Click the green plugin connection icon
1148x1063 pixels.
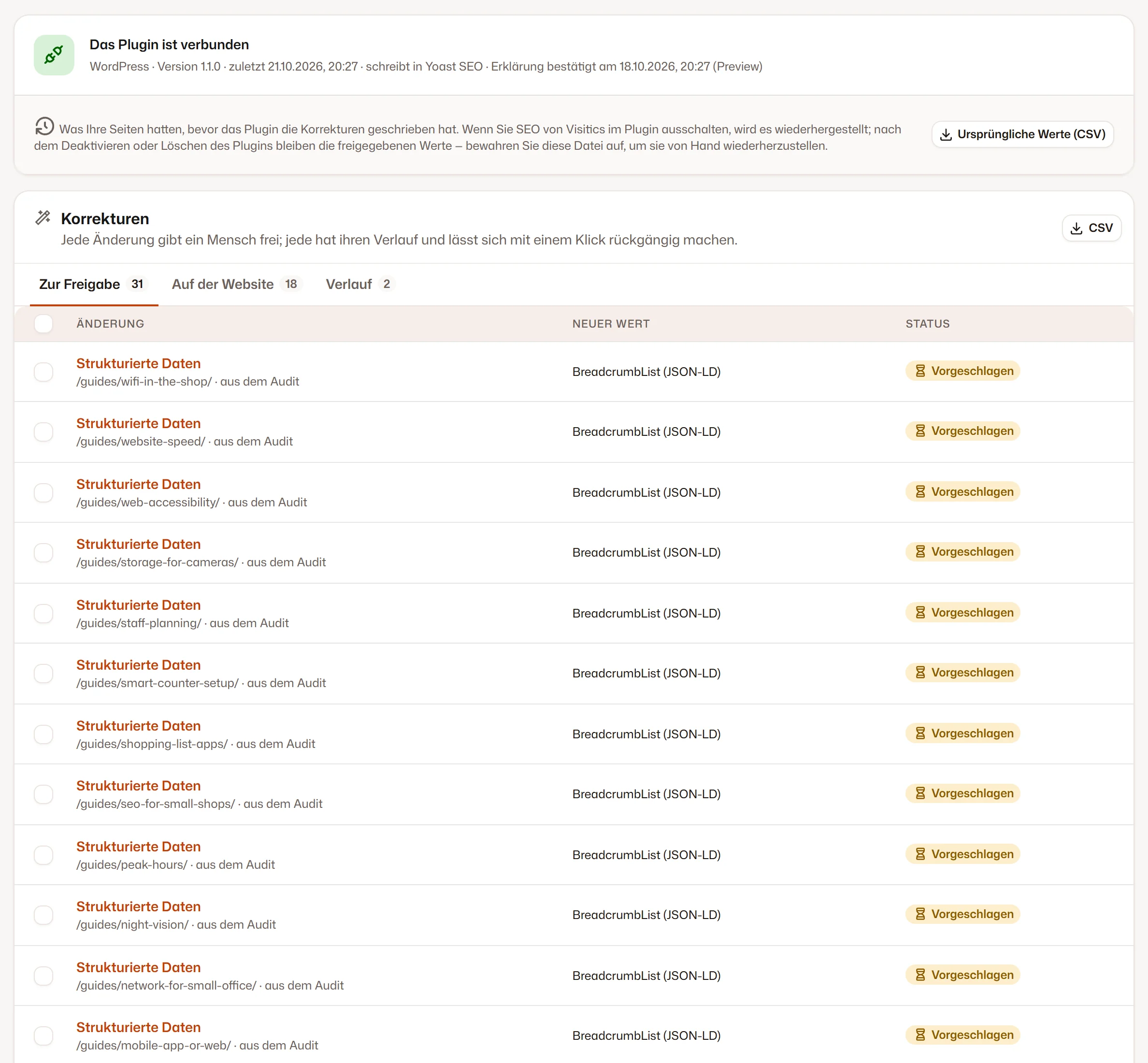pos(54,55)
